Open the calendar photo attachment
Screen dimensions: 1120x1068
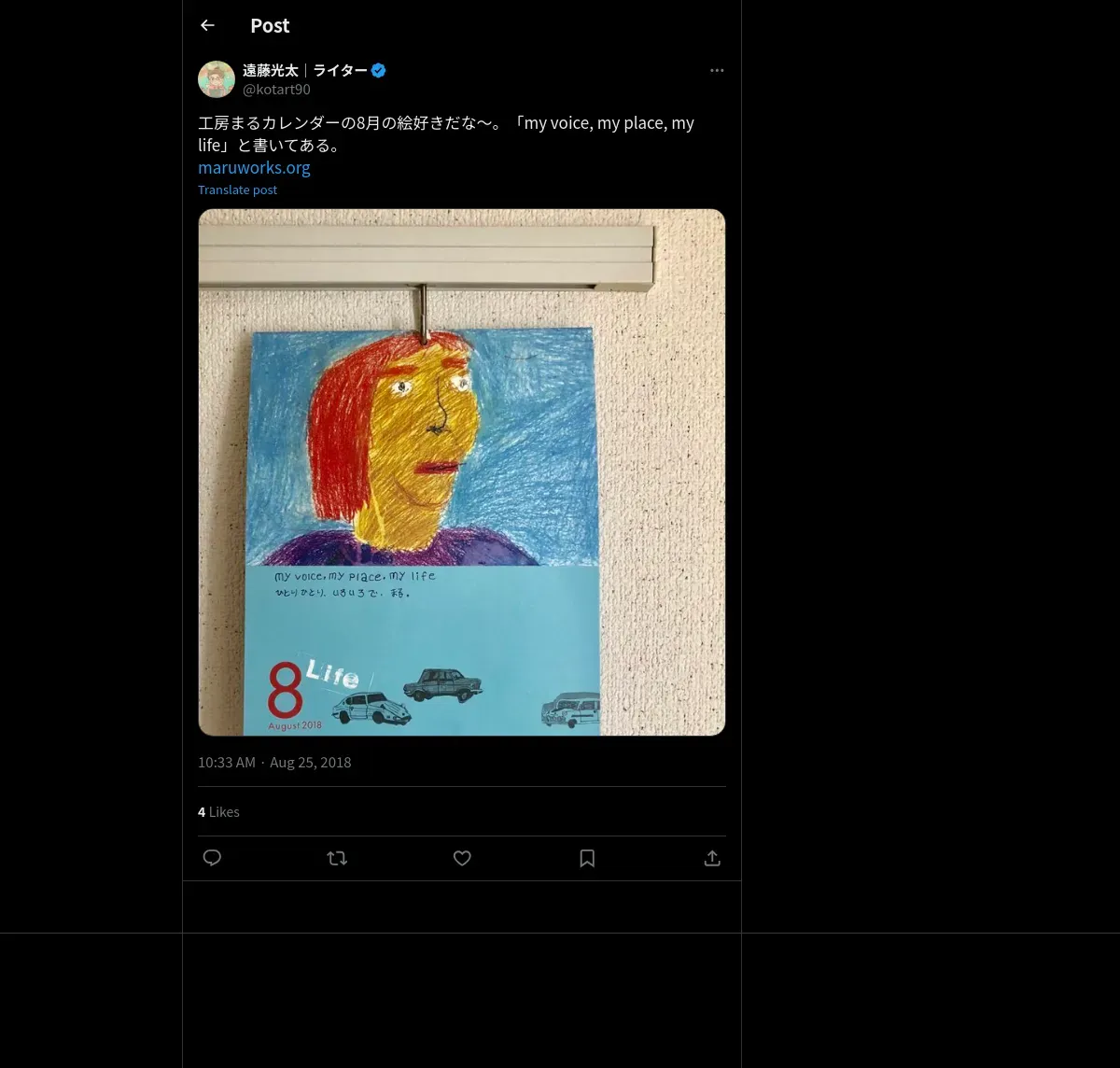[x=462, y=472]
